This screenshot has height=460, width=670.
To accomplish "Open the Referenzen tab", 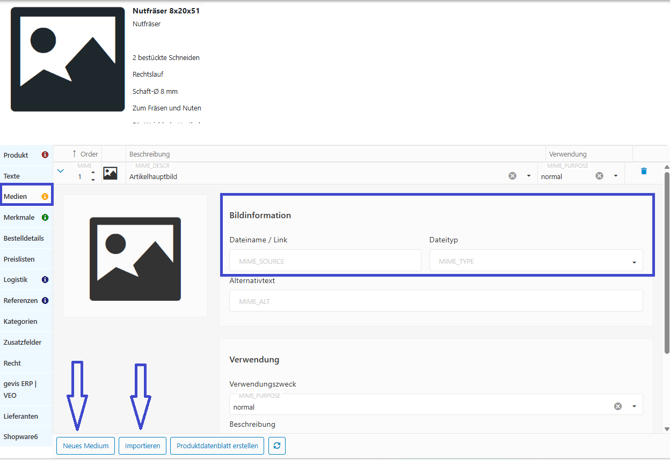I will click(x=26, y=301).
